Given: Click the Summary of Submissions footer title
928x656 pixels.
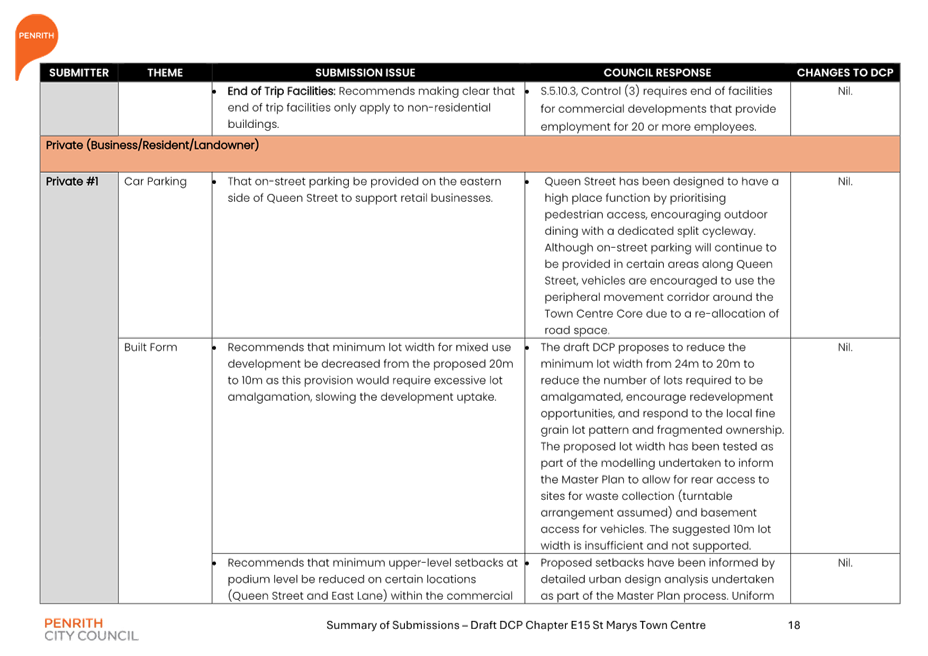Looking at the screenshot, I should coord(515,625).
